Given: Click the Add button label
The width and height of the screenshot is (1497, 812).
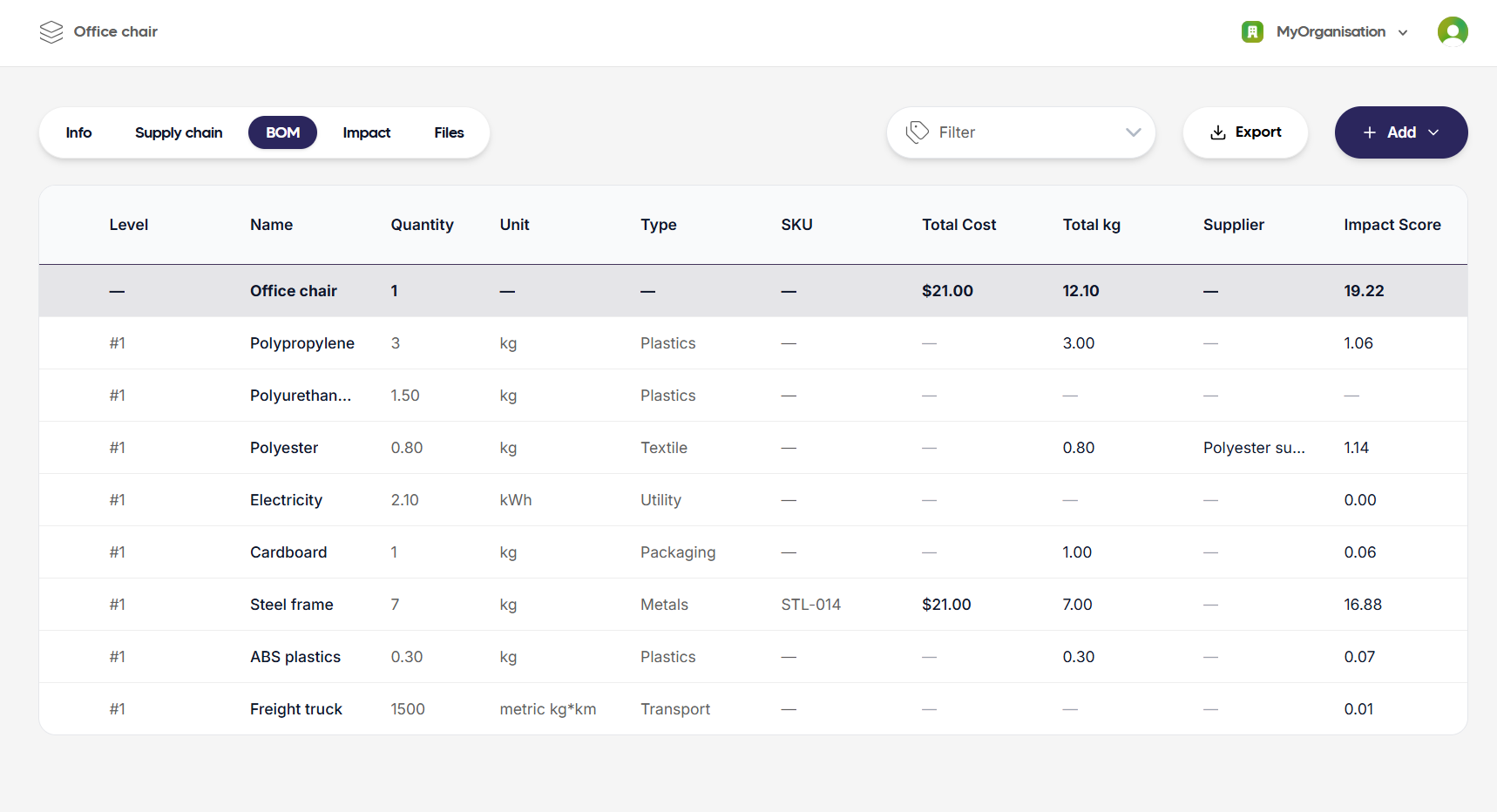Looking at the screenshot, I should coord(1401,132).
